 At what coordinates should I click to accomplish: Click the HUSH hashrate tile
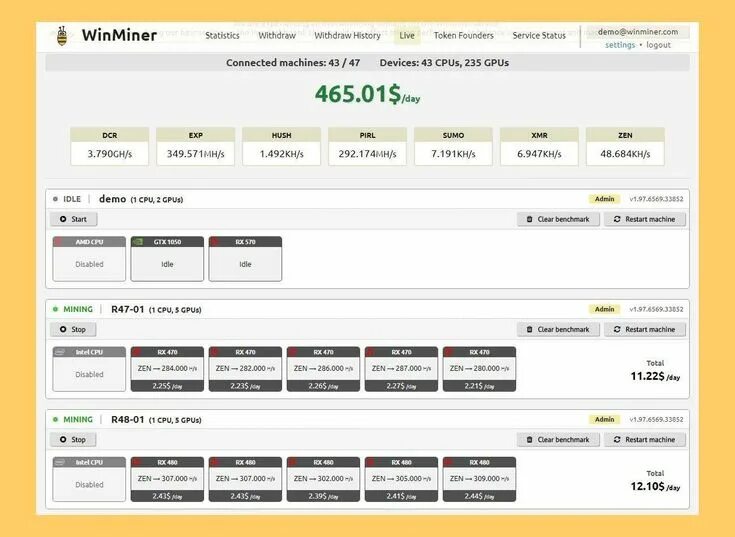[x=281, y=146]
